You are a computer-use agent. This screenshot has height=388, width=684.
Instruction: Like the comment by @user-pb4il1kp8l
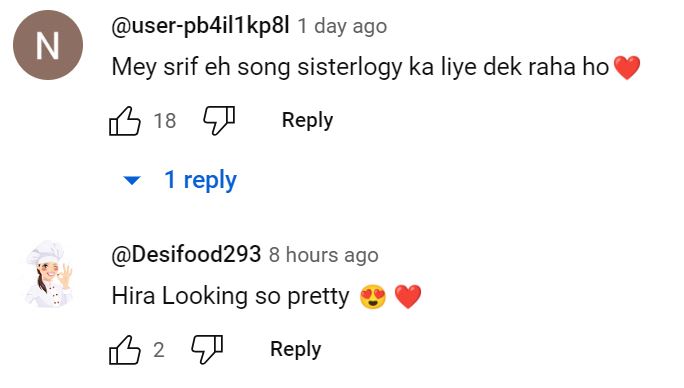[x=125, y=121]
